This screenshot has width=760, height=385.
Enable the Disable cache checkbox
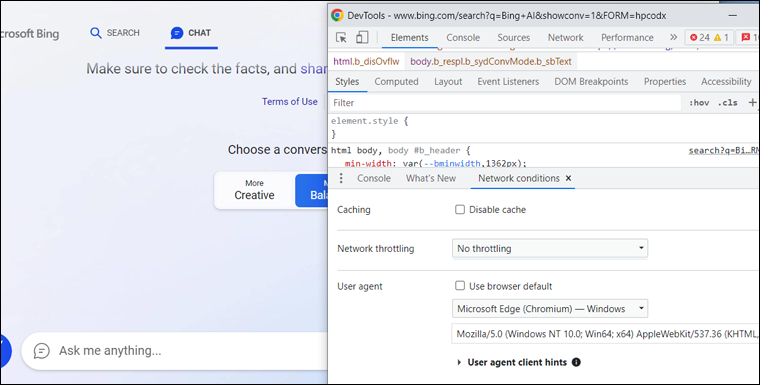point(459,209)
